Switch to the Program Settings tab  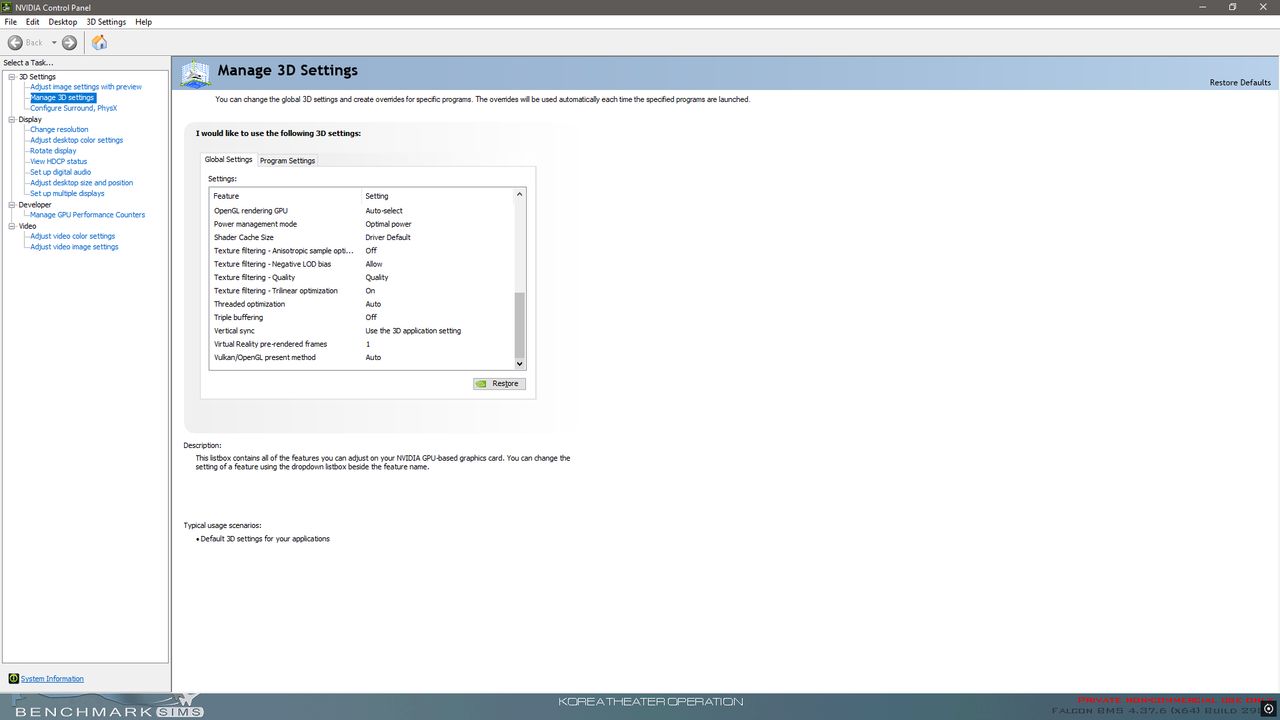(x=287, y=160)
